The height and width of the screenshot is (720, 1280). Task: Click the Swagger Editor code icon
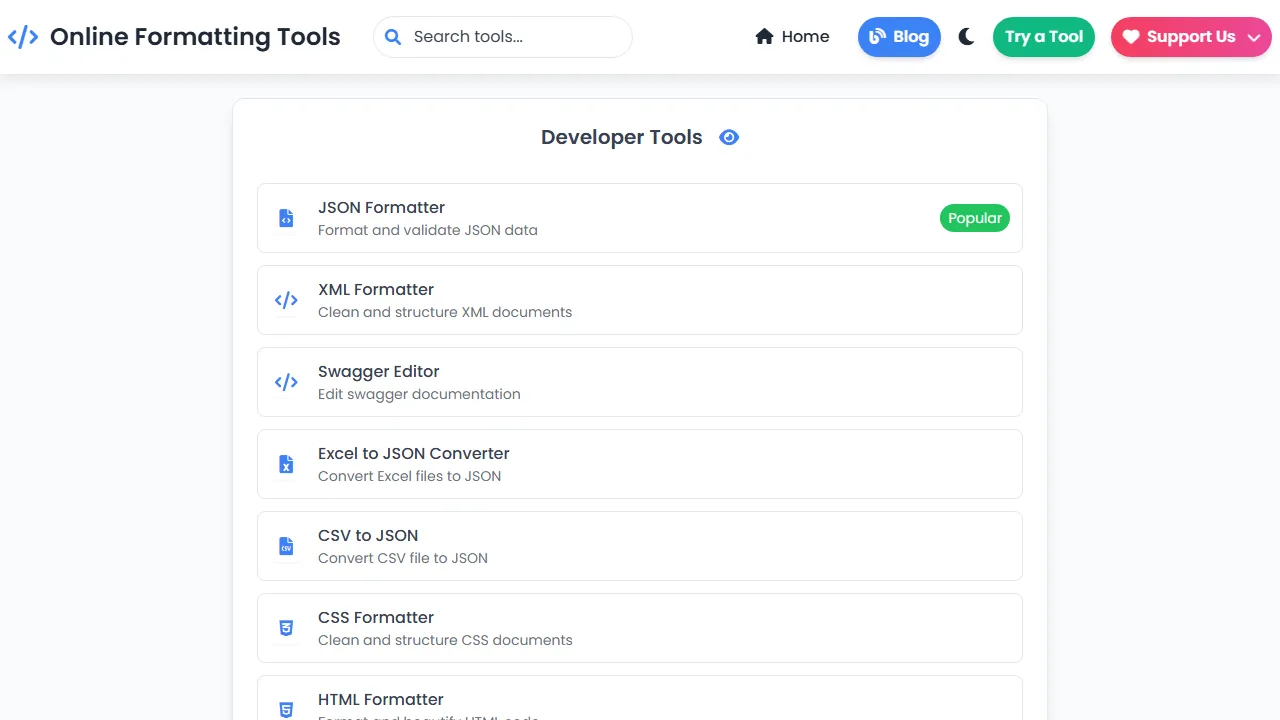[x=286, y=381]
